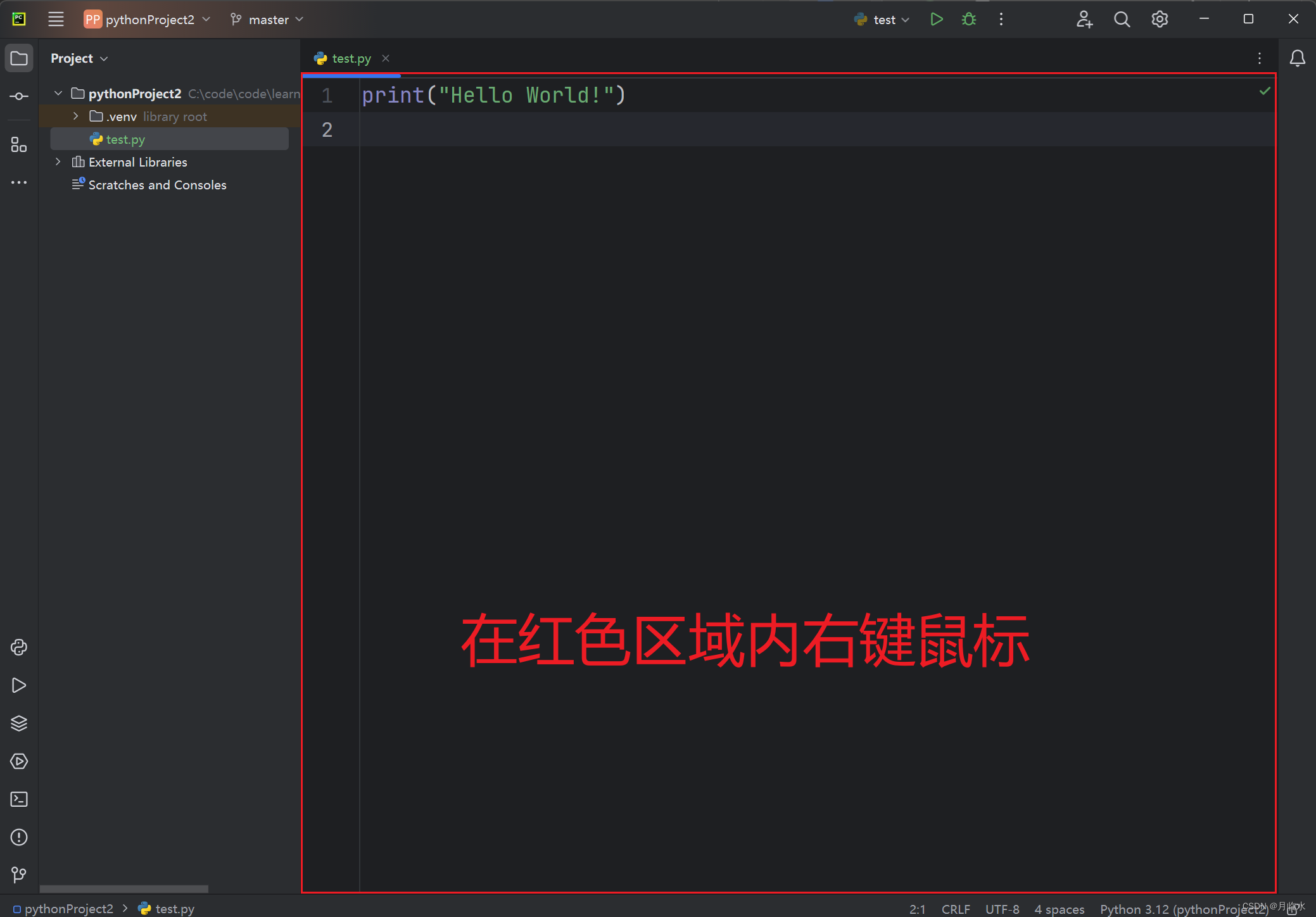The height and width of the screenshot is (917, 1316).
Task: Toggle the Project tool window folder icon
Action: coord(19,58)
